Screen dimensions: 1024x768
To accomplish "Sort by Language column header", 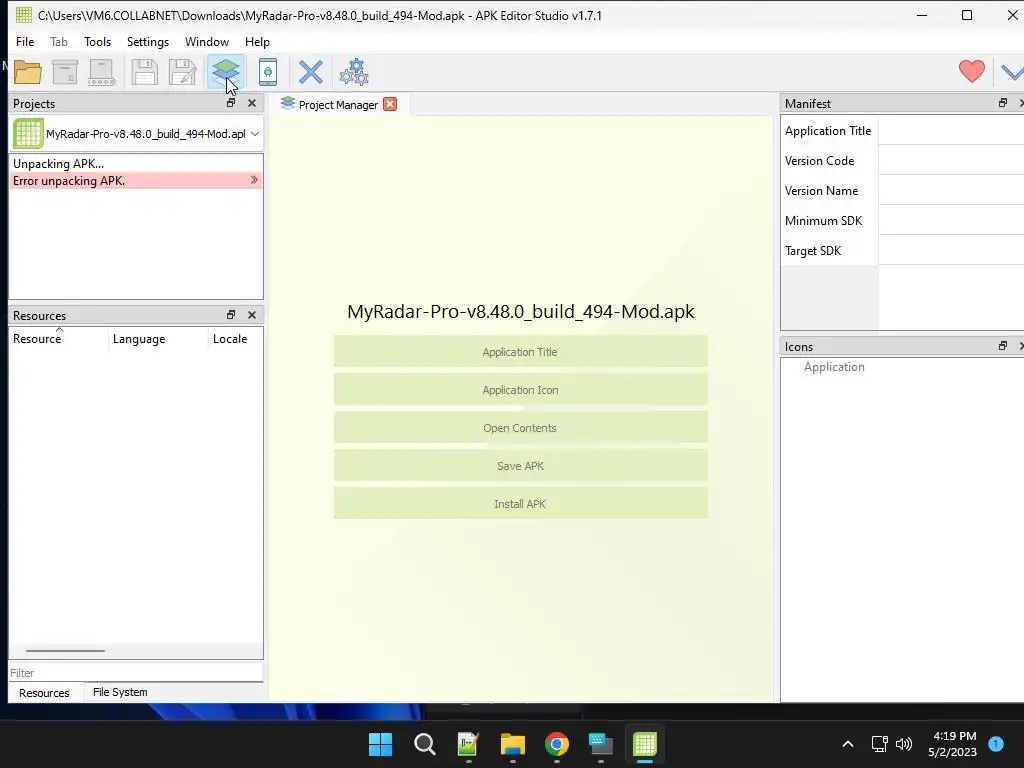I will (158, 339).
